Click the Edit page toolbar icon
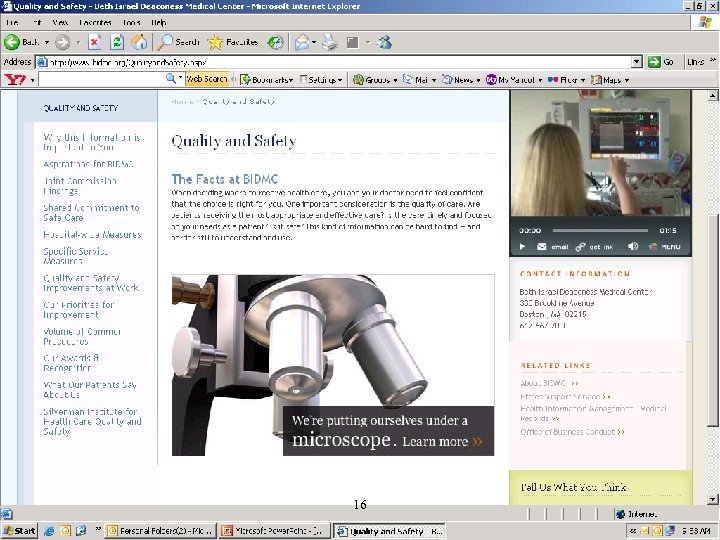The width and height of the screenshot is (720, 540). [353, 43]
